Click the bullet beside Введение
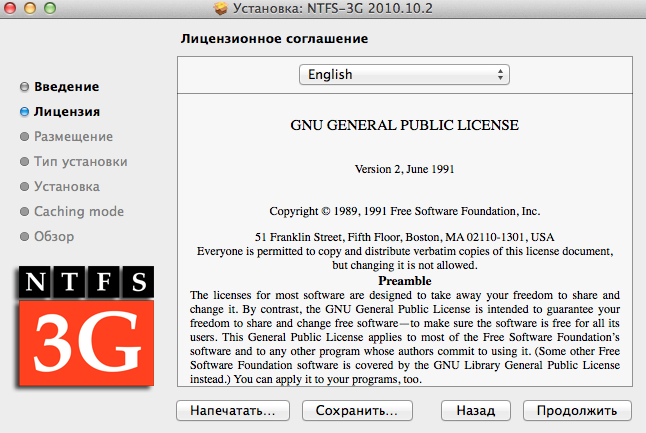 pos(25,87)
